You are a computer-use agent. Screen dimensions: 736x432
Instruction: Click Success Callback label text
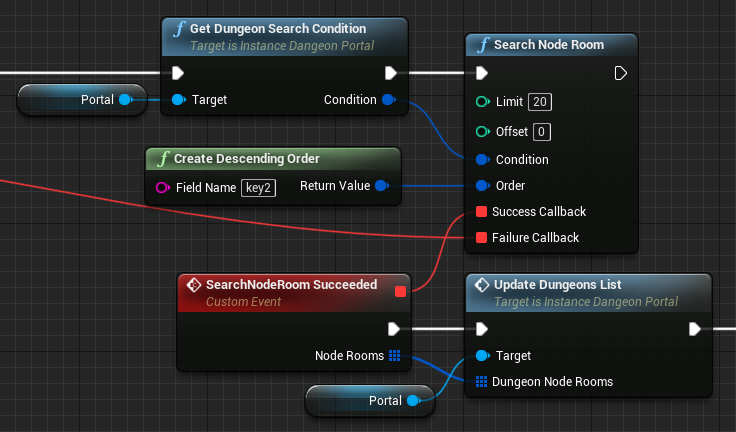539,212
